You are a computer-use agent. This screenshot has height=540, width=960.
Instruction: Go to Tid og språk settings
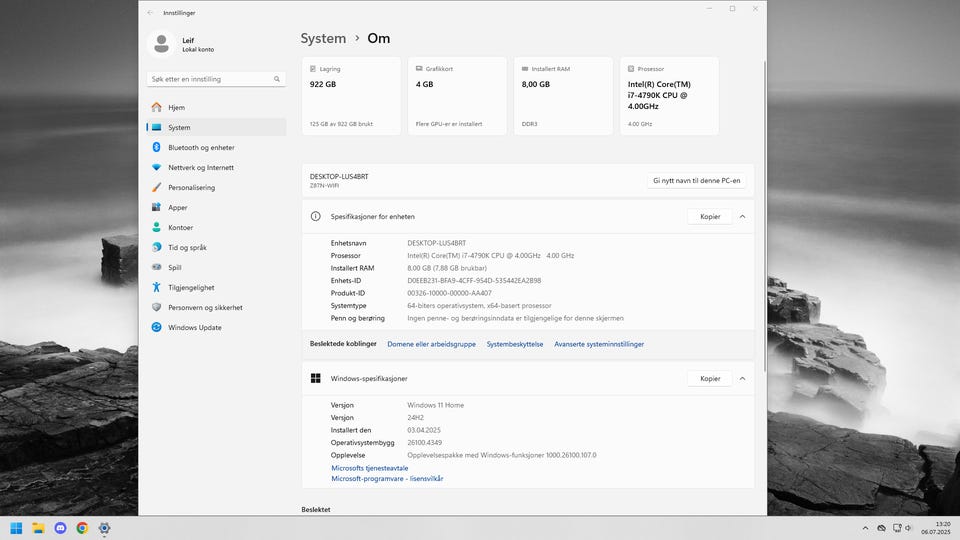(185, 247)
